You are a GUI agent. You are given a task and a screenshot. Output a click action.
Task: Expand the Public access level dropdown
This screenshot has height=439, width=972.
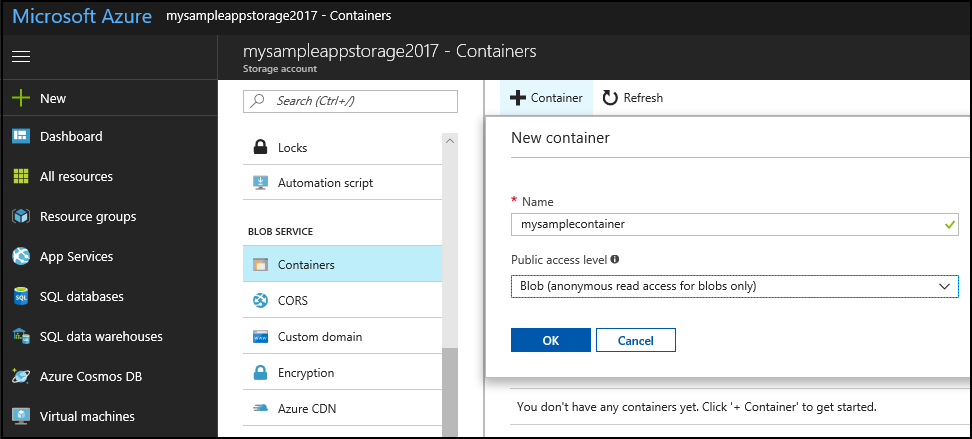[734, 286]
